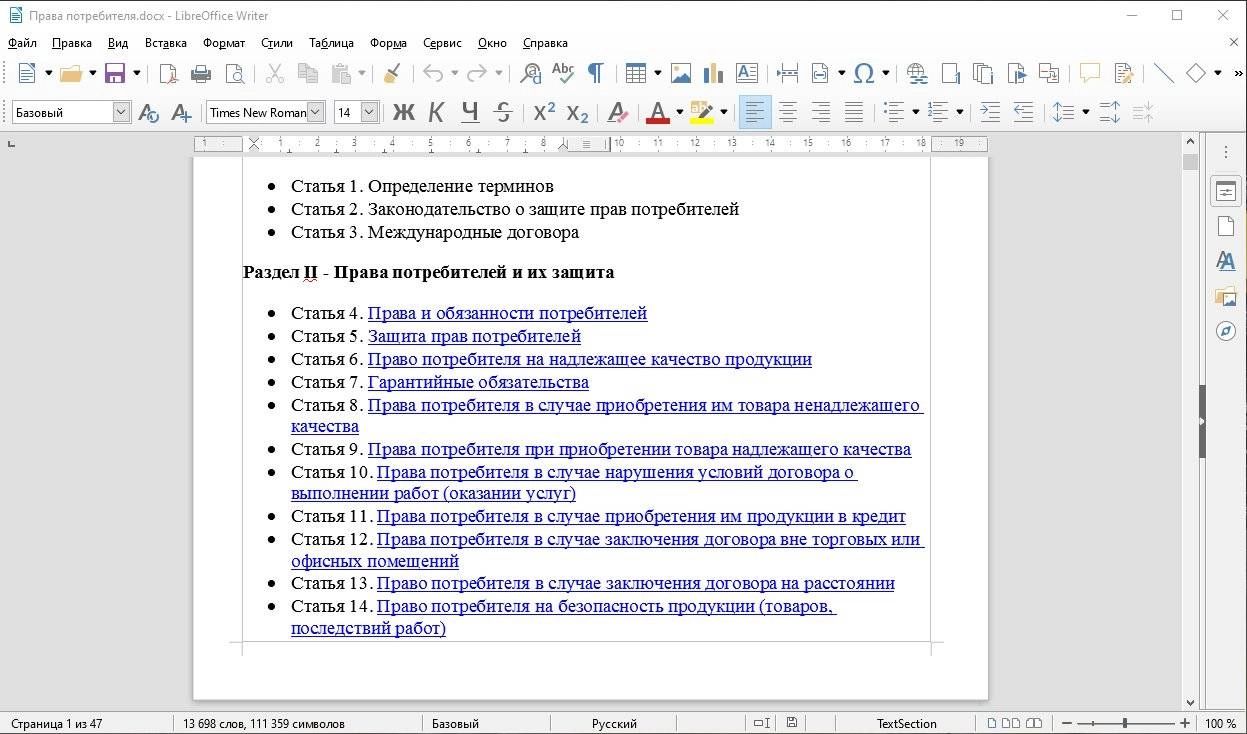Decrease the indent
The width and height of the screenshot is (1247, 734).
(1023, 112)
